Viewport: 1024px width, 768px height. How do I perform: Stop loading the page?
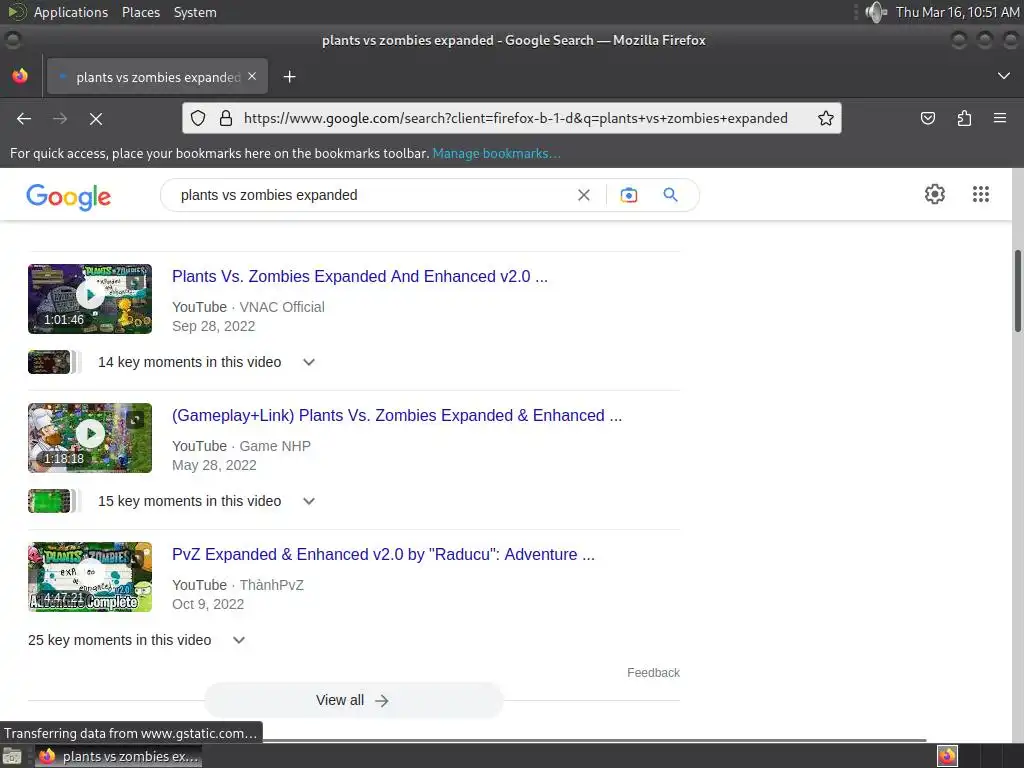pyautogui.click(x=96, y=118)
